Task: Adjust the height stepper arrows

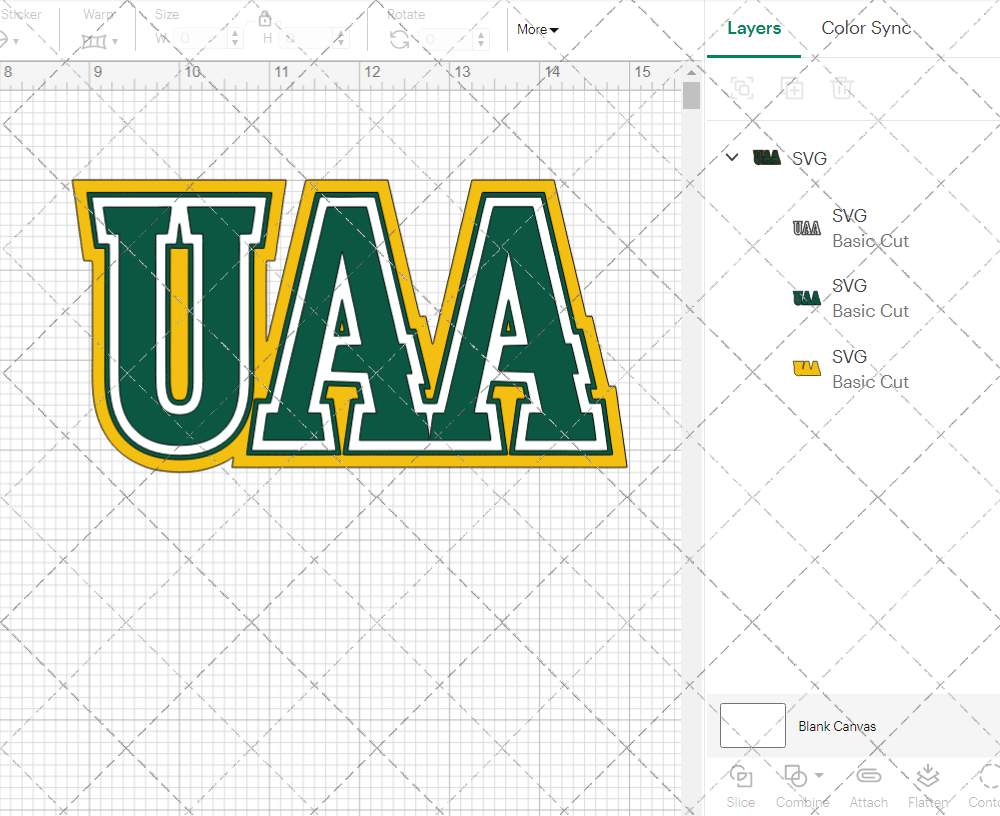Action: tap(341, 39)
